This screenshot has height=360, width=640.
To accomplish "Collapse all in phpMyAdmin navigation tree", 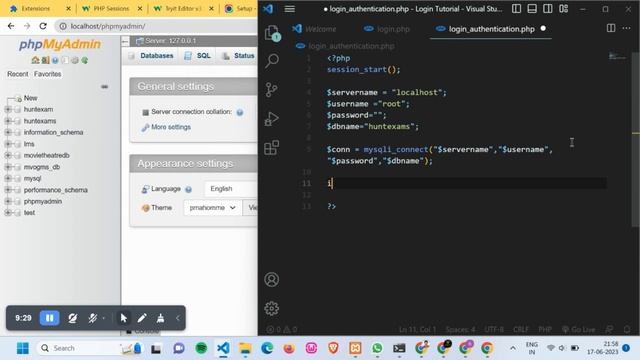I will [x=104, y=87].
